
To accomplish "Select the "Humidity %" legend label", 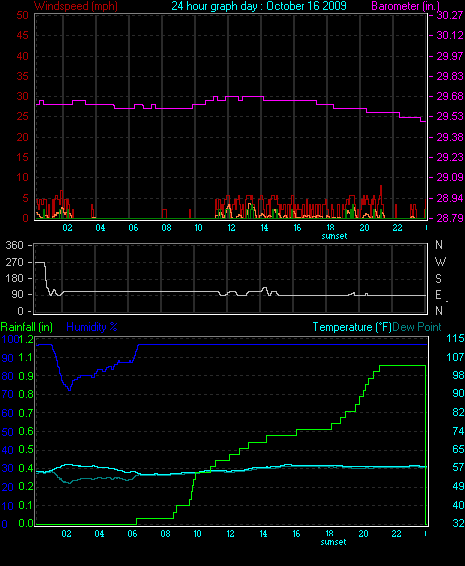I will [92, 327].
